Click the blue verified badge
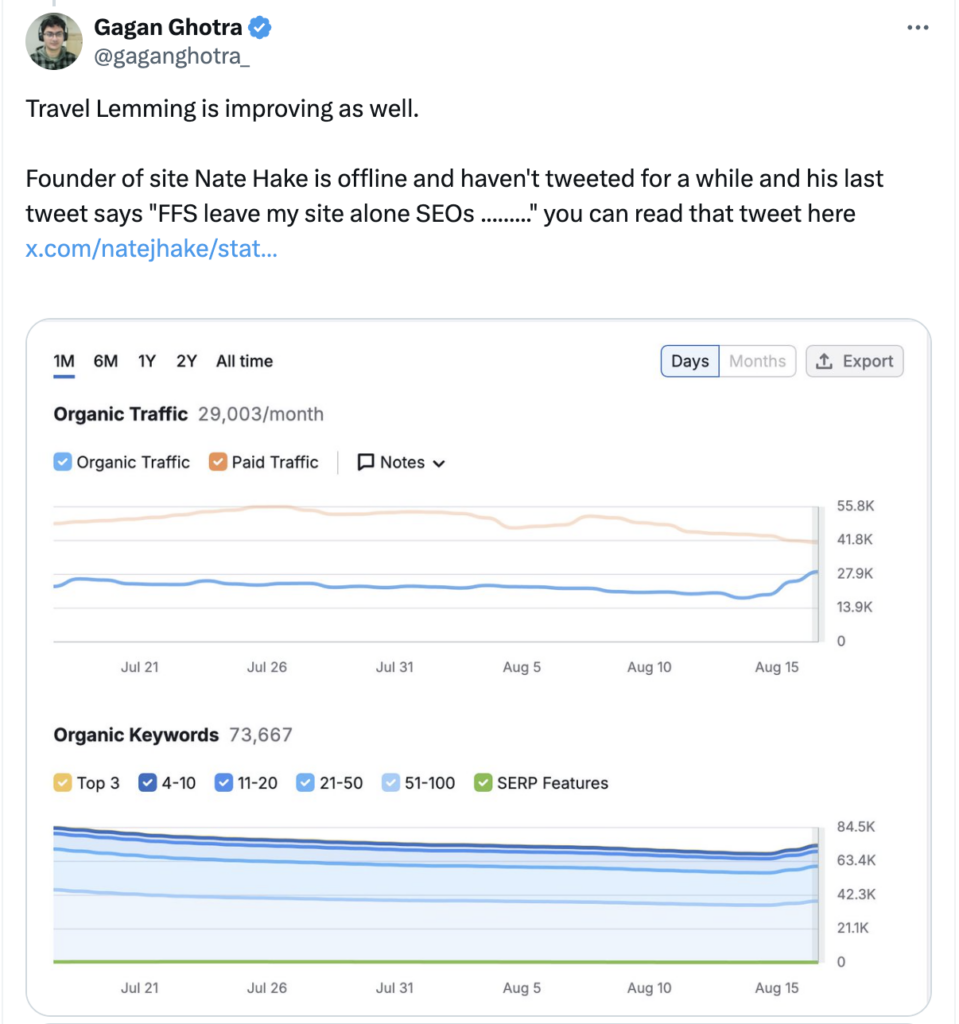This screenshot has width=959, height=1024. pos(259,29)
